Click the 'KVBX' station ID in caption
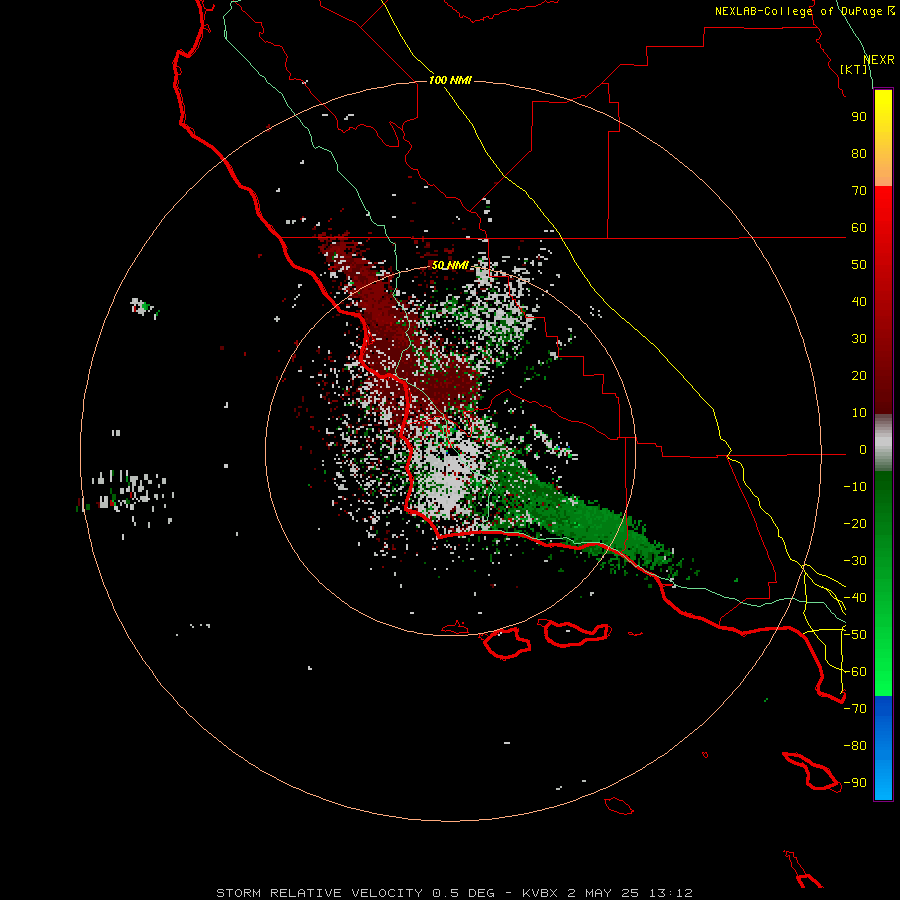Screen dimensions: 900x900 pyautogui.click(x=540, y=893)
